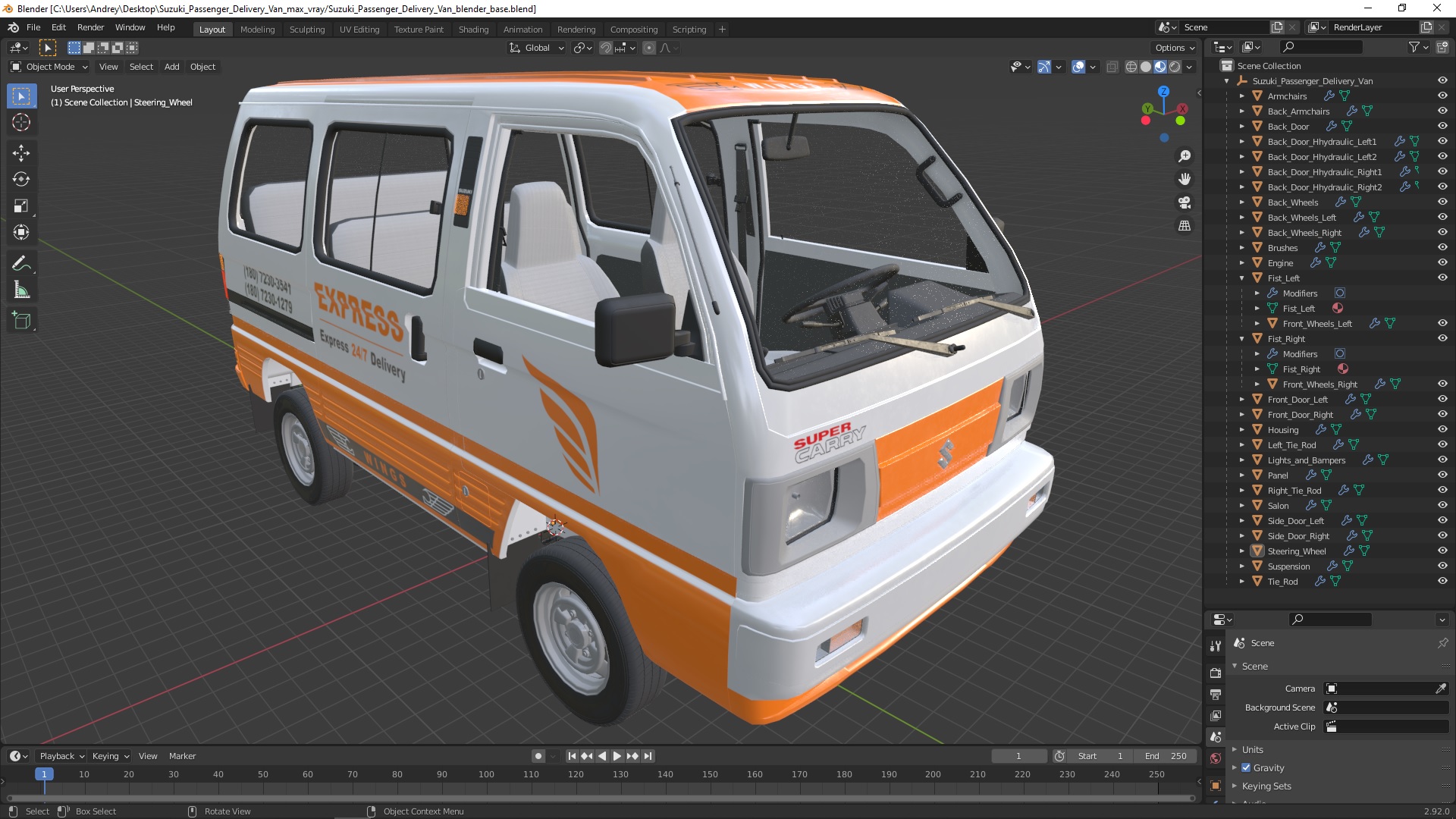The height and width of the screenshot is (819, 1456).
Task: Click the End frame 250 field
Action: 1165,756
